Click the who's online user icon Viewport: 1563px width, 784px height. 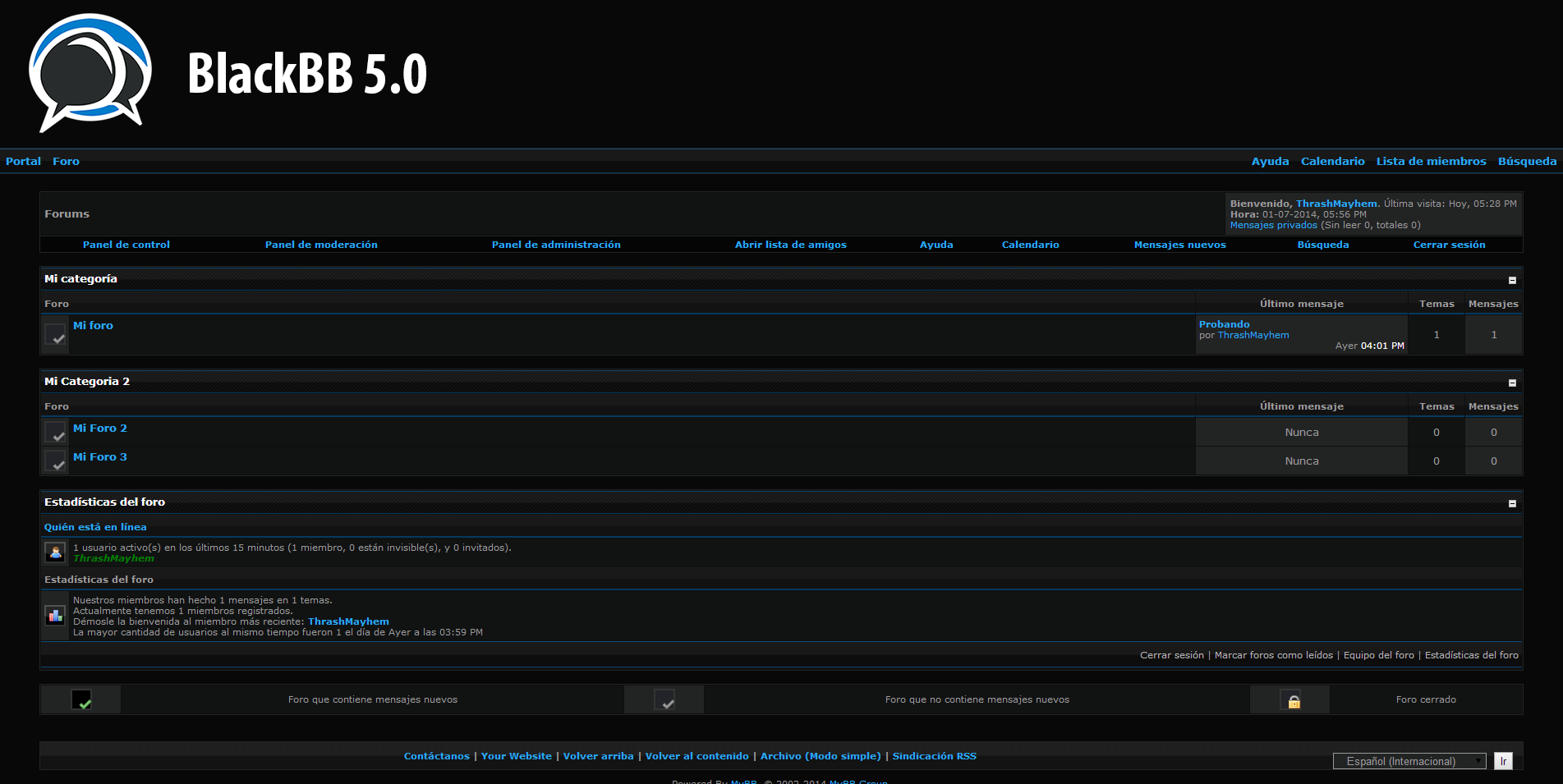click(x=56, y=552)
